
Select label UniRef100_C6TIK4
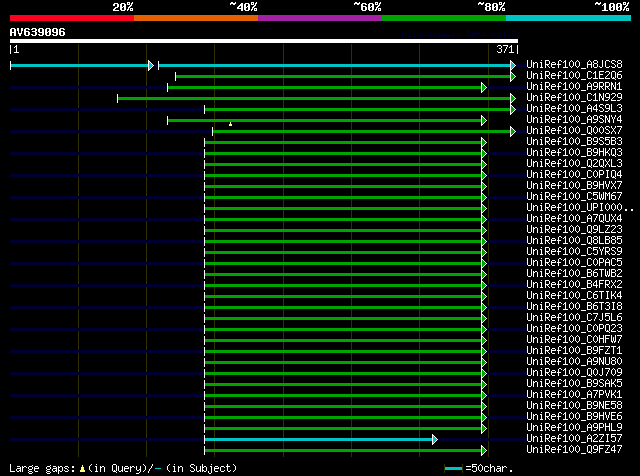click(574, 296)
